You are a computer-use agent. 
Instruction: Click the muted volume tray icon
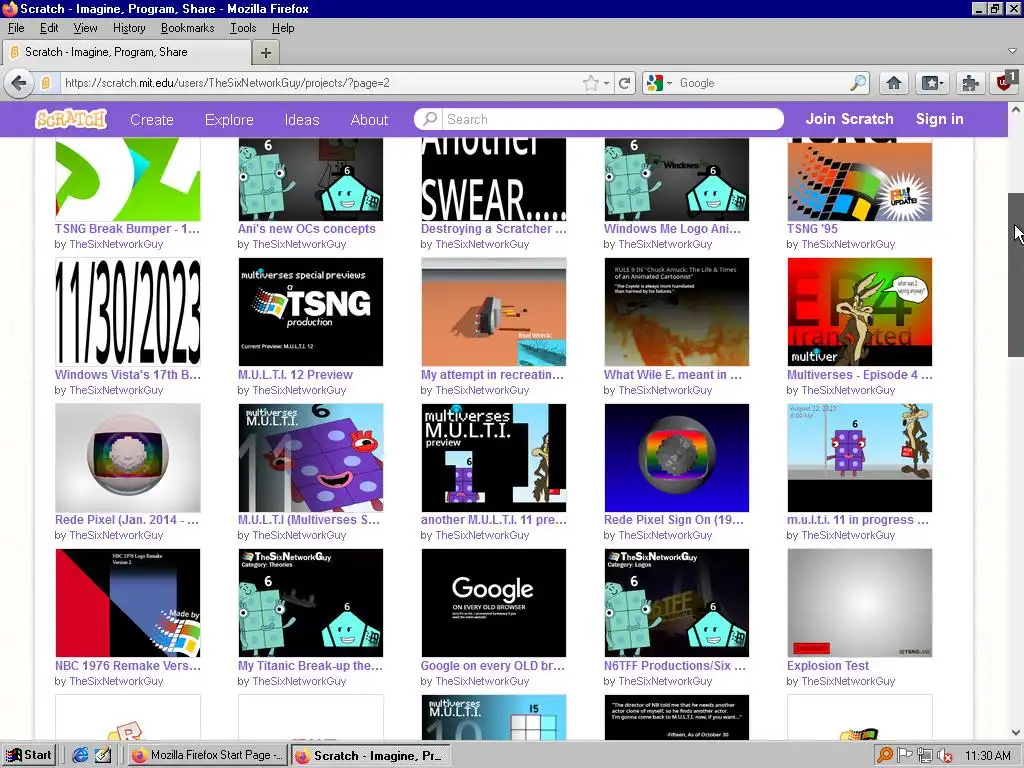(x=944, y=756)
